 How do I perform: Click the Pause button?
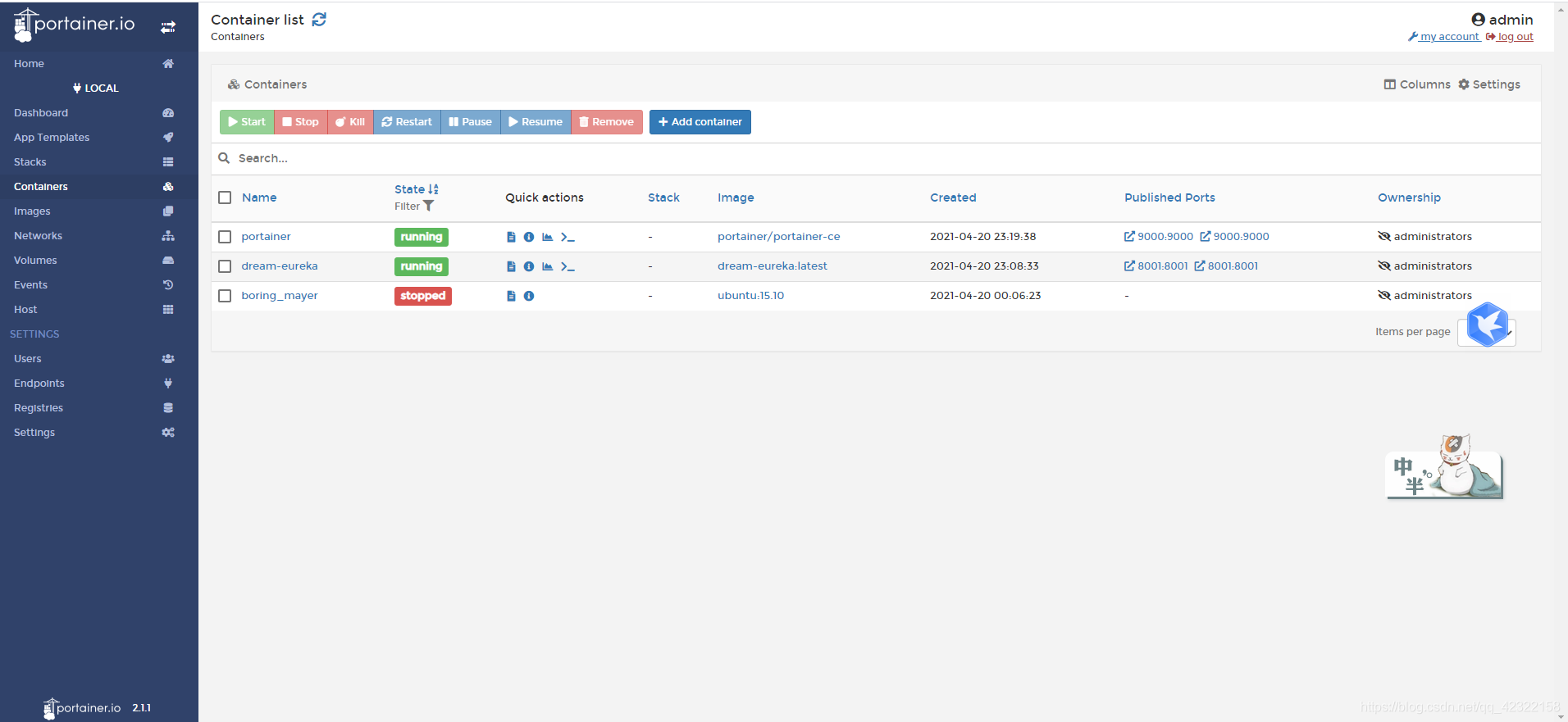pos(471,122)
